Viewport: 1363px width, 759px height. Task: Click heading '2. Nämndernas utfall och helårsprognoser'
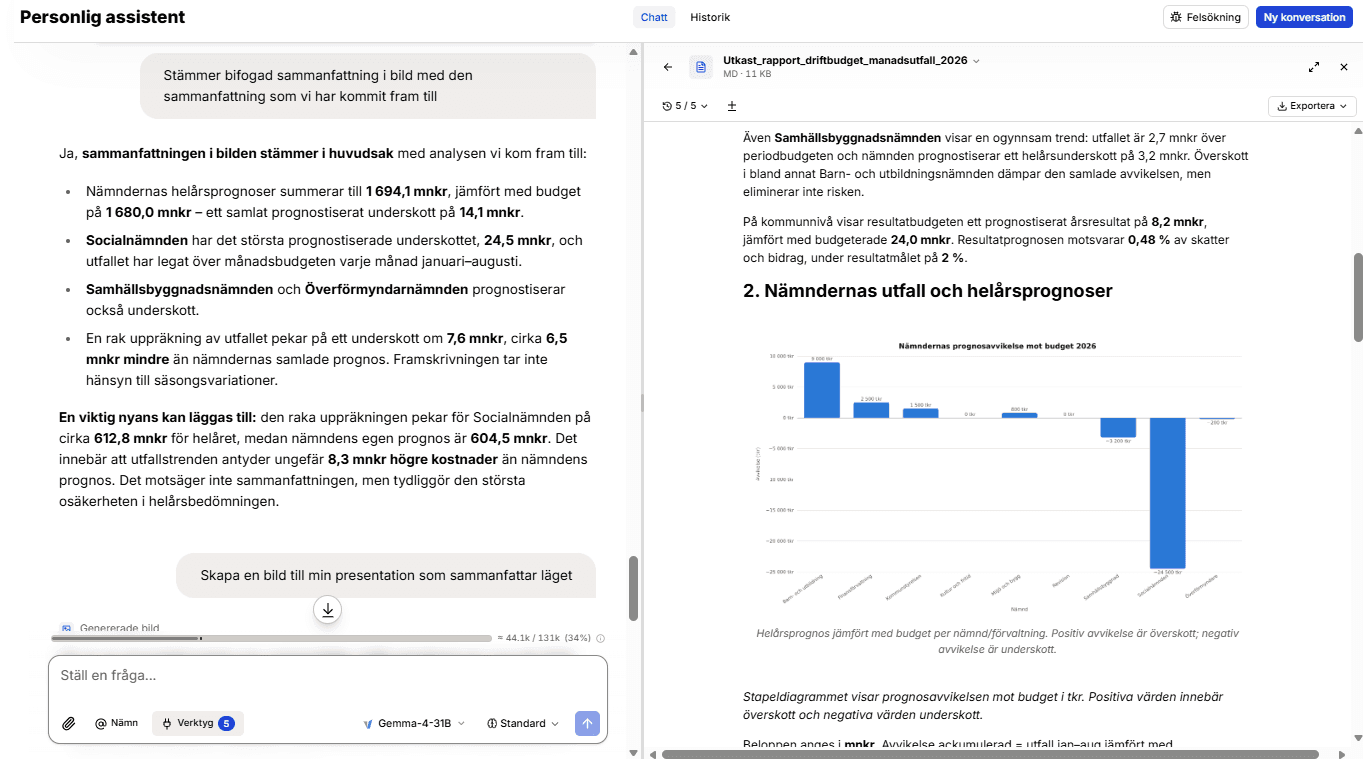(928, 291)
